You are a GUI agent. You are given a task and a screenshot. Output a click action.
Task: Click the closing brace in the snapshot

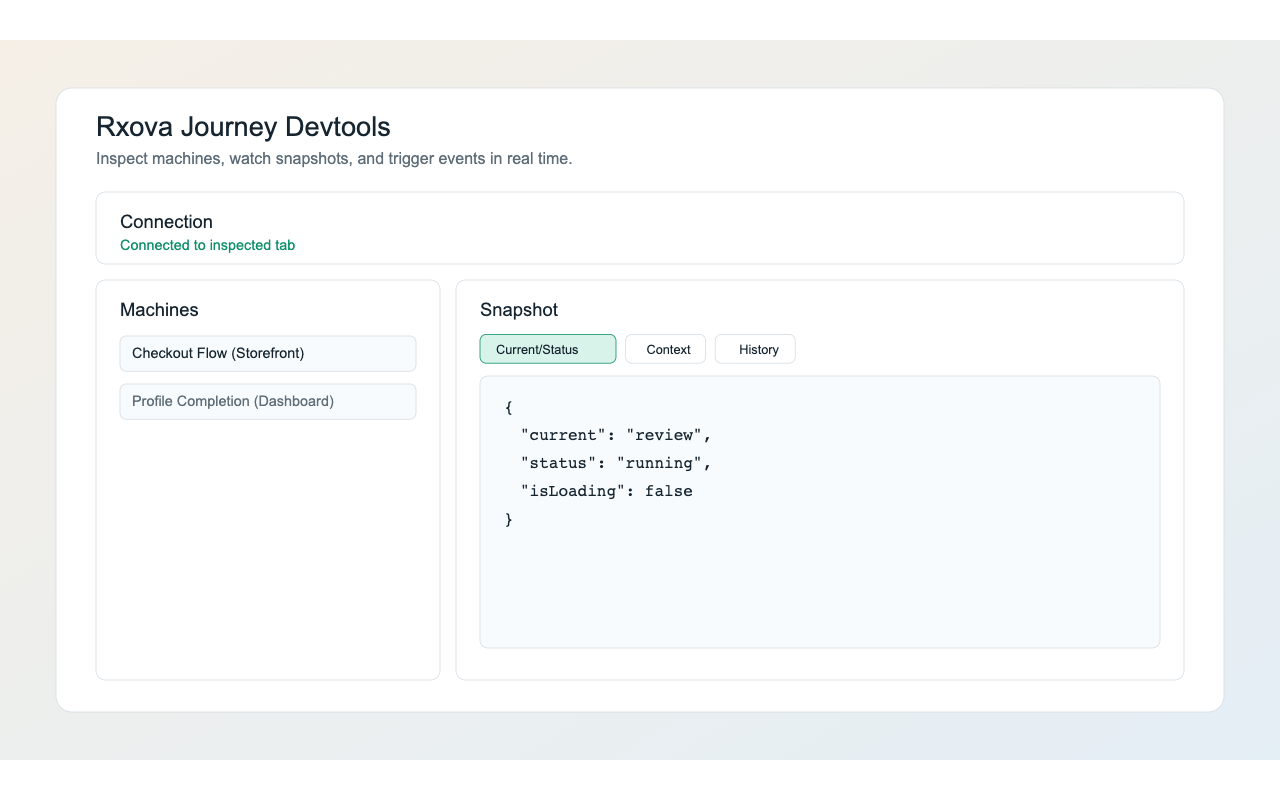[x=508, y=519]
